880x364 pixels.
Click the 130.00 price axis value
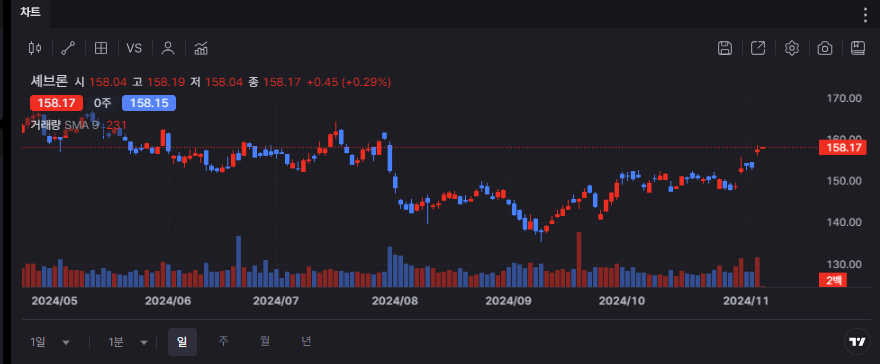pyautogui.click(x=844, y=264)
